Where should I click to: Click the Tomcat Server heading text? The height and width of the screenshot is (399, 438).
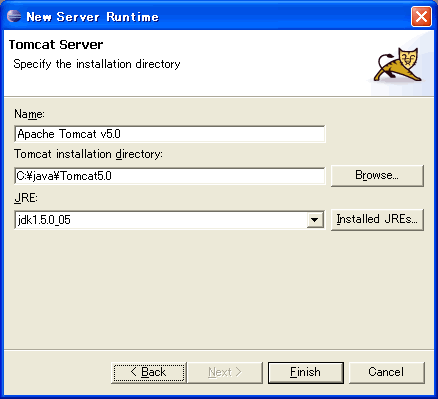pos(56,45)
